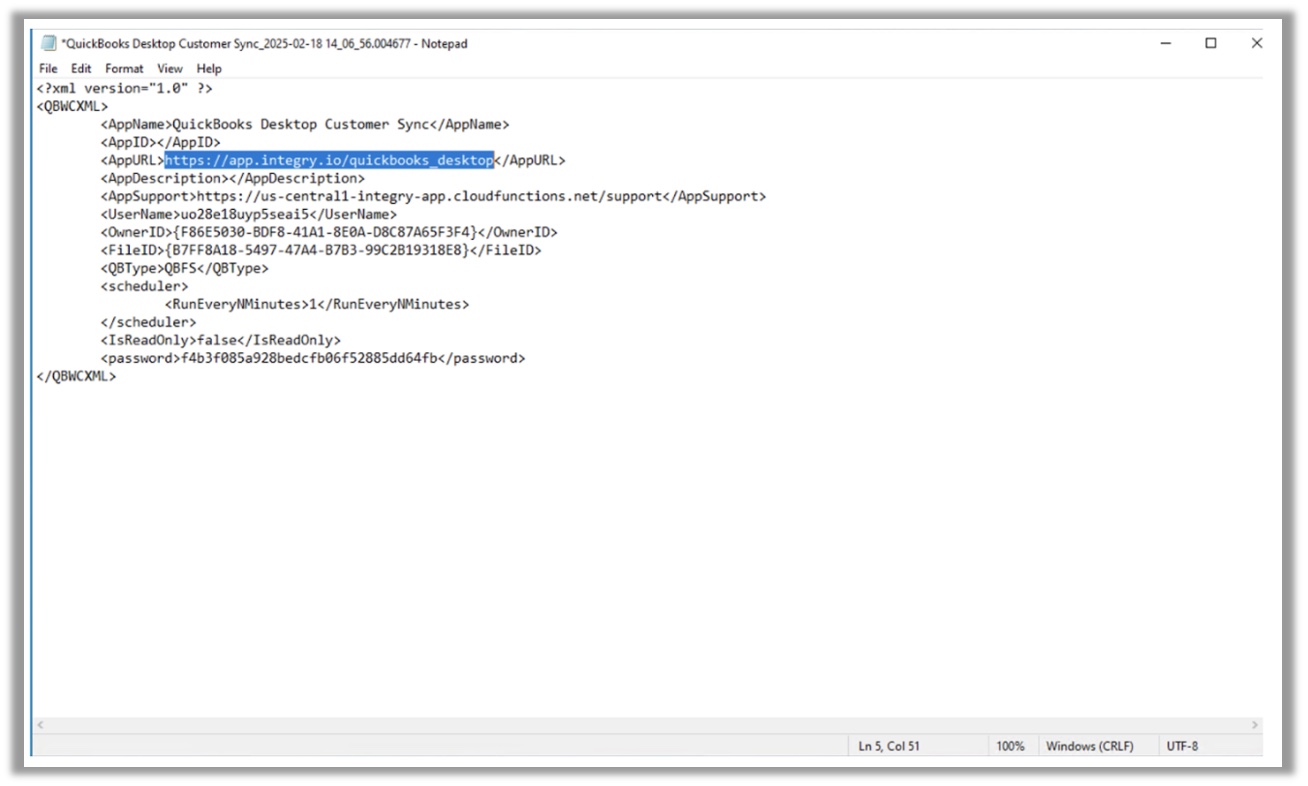Click the xml version declaration line

tap(124, 88)
